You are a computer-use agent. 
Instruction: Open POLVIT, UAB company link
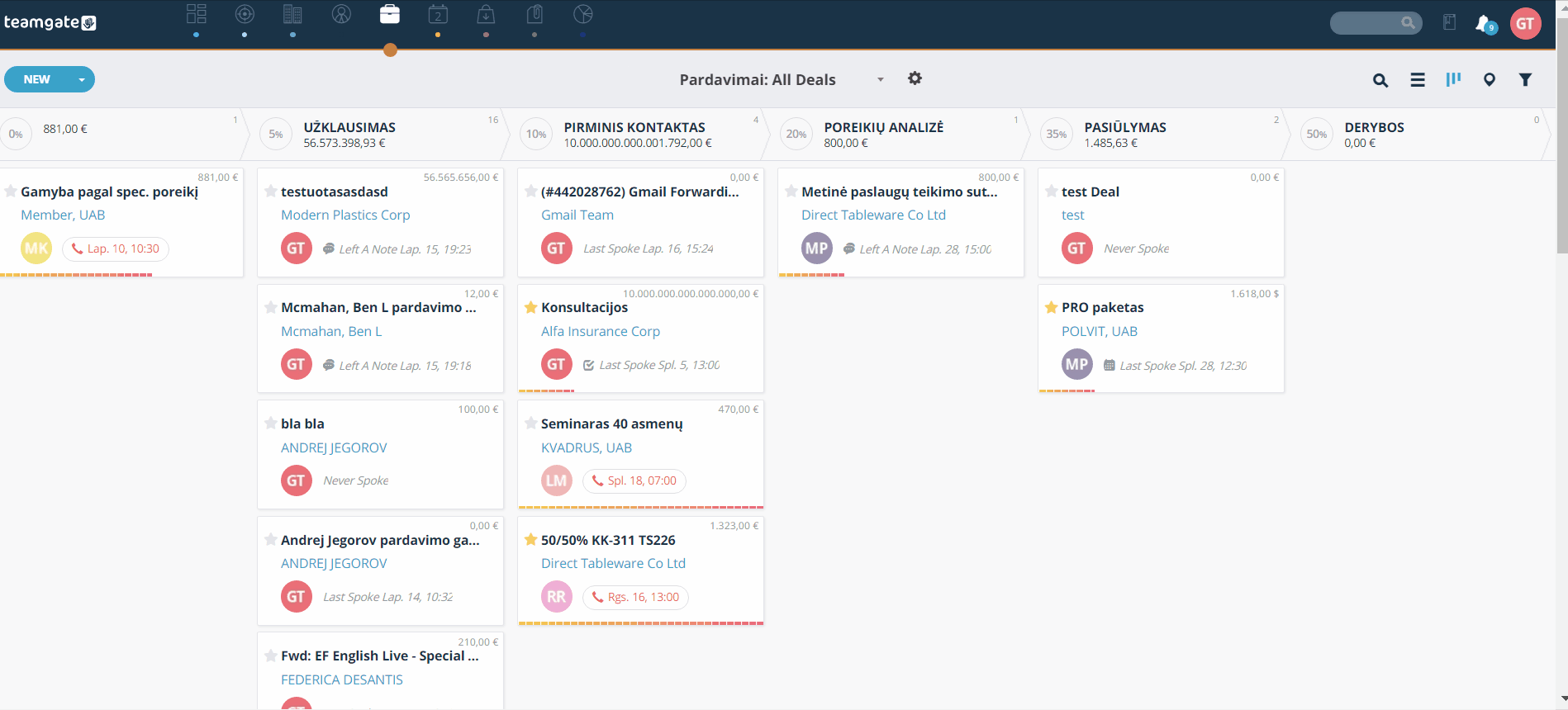pos(1100,331)
